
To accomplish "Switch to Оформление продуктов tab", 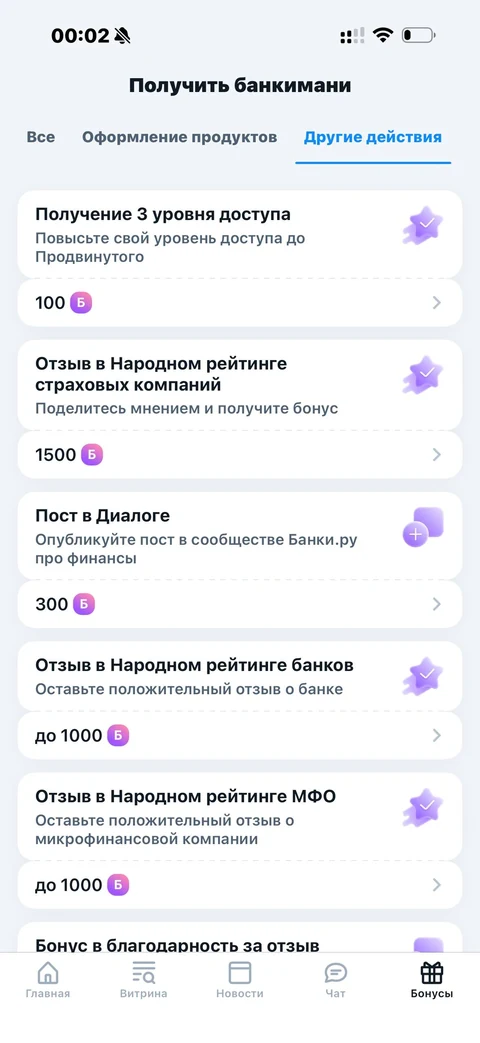I will click(x=180, y=138).
